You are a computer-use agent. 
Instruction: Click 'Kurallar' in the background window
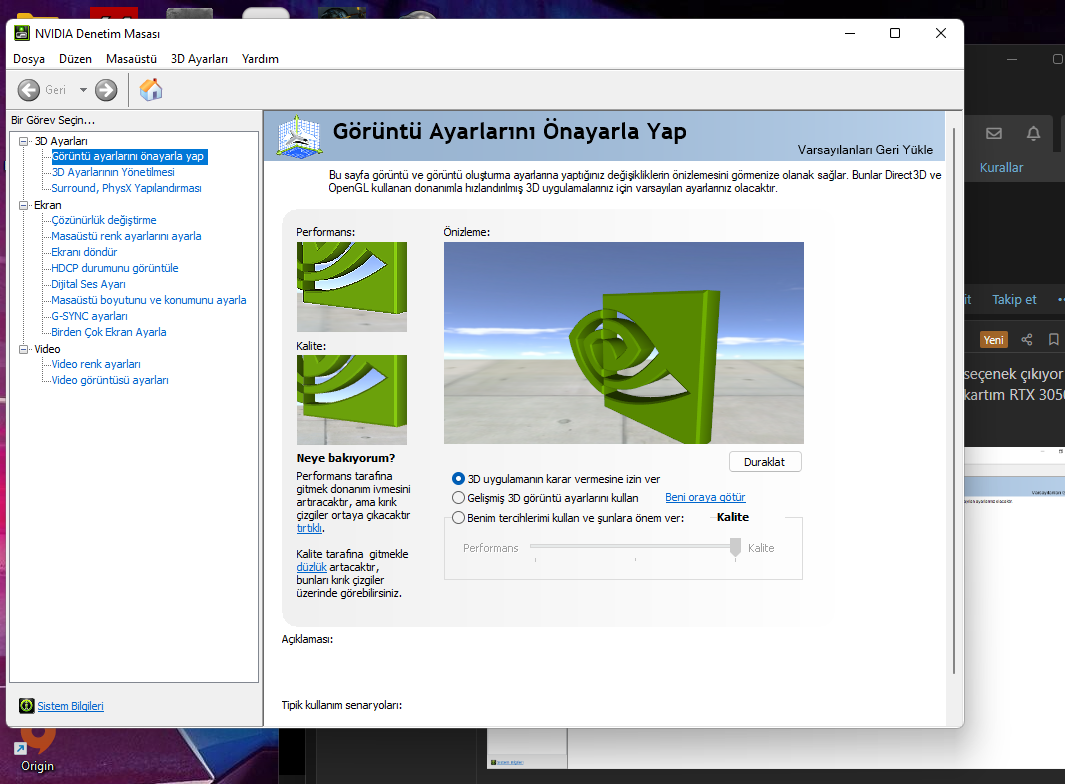tap(1001, 168)
